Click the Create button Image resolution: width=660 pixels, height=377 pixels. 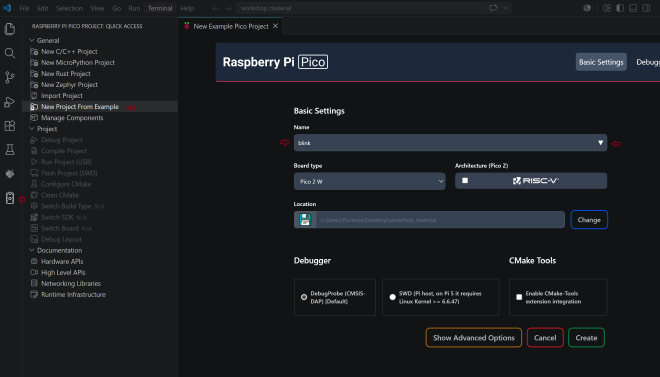pos(586,337)
